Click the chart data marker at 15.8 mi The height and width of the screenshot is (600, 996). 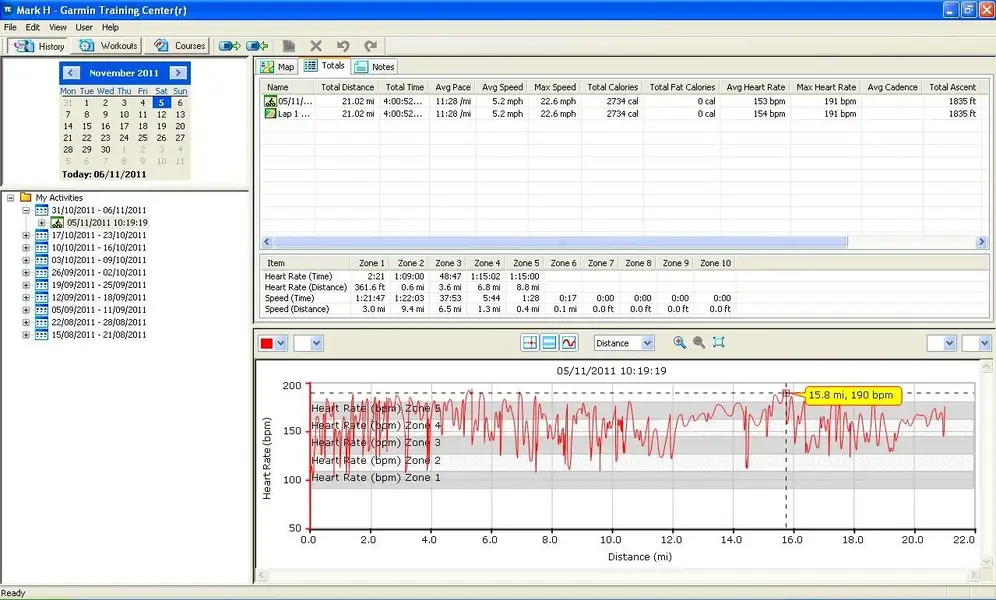786,394
